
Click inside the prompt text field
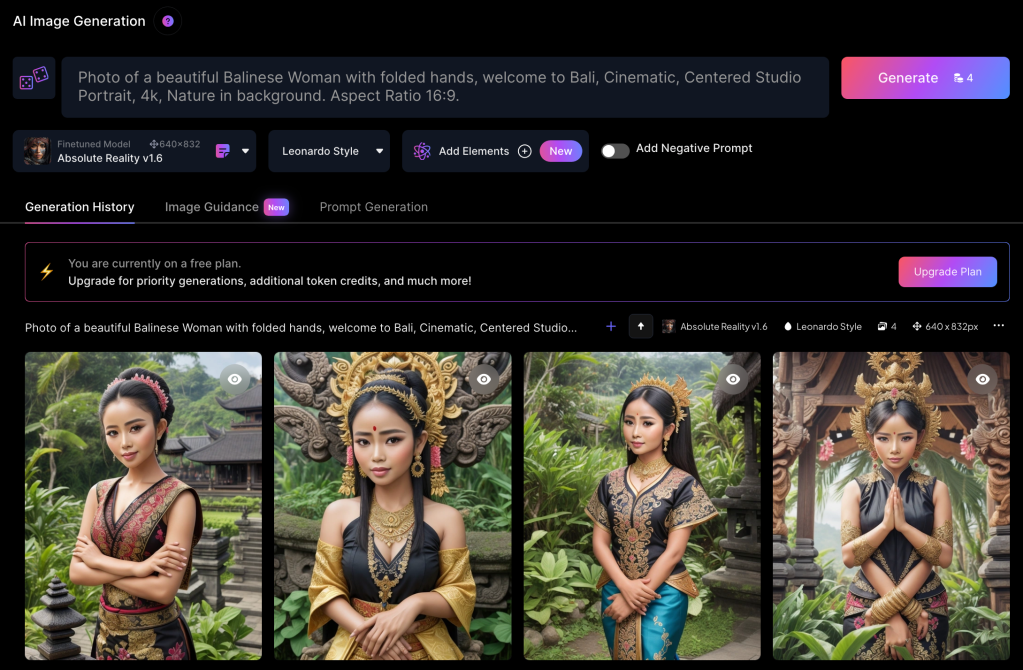[x=445, y=87]
